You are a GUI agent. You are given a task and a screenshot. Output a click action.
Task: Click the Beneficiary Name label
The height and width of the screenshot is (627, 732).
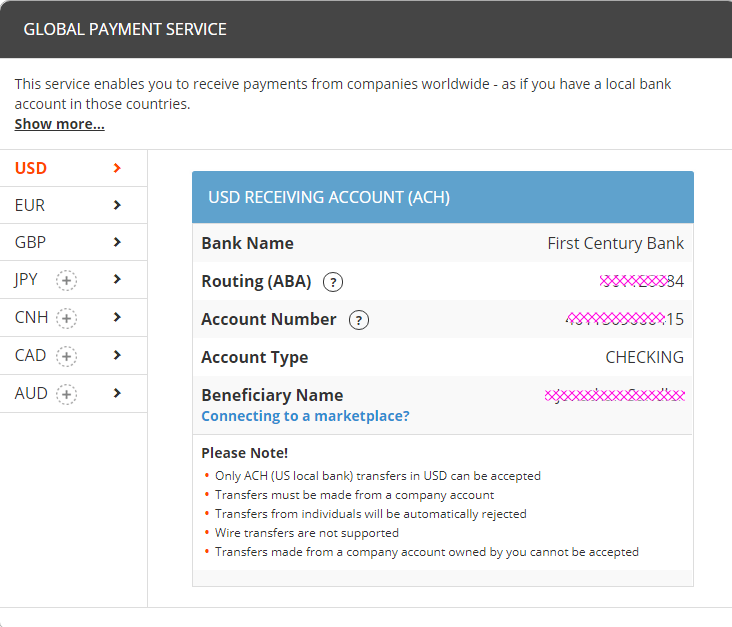point(272,395)
